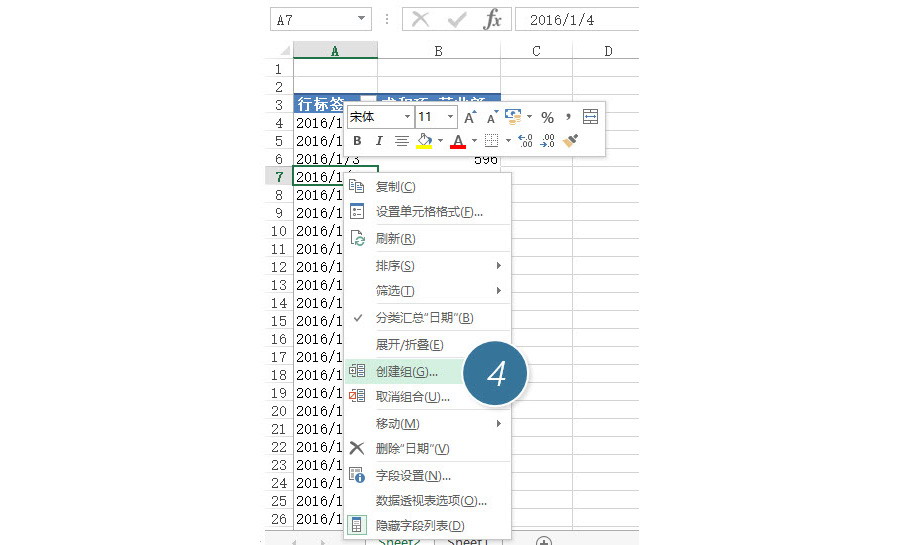
Task: Click the A7 Name Box field
Action: [x=321, y=20]
